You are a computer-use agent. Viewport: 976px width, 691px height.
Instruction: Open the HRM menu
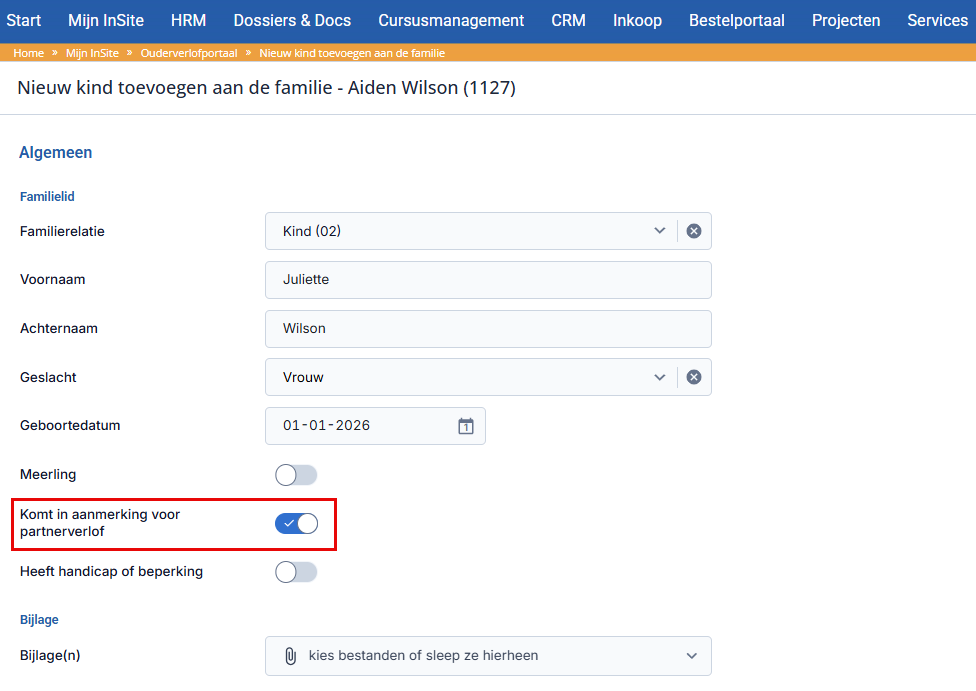(189, 21)
